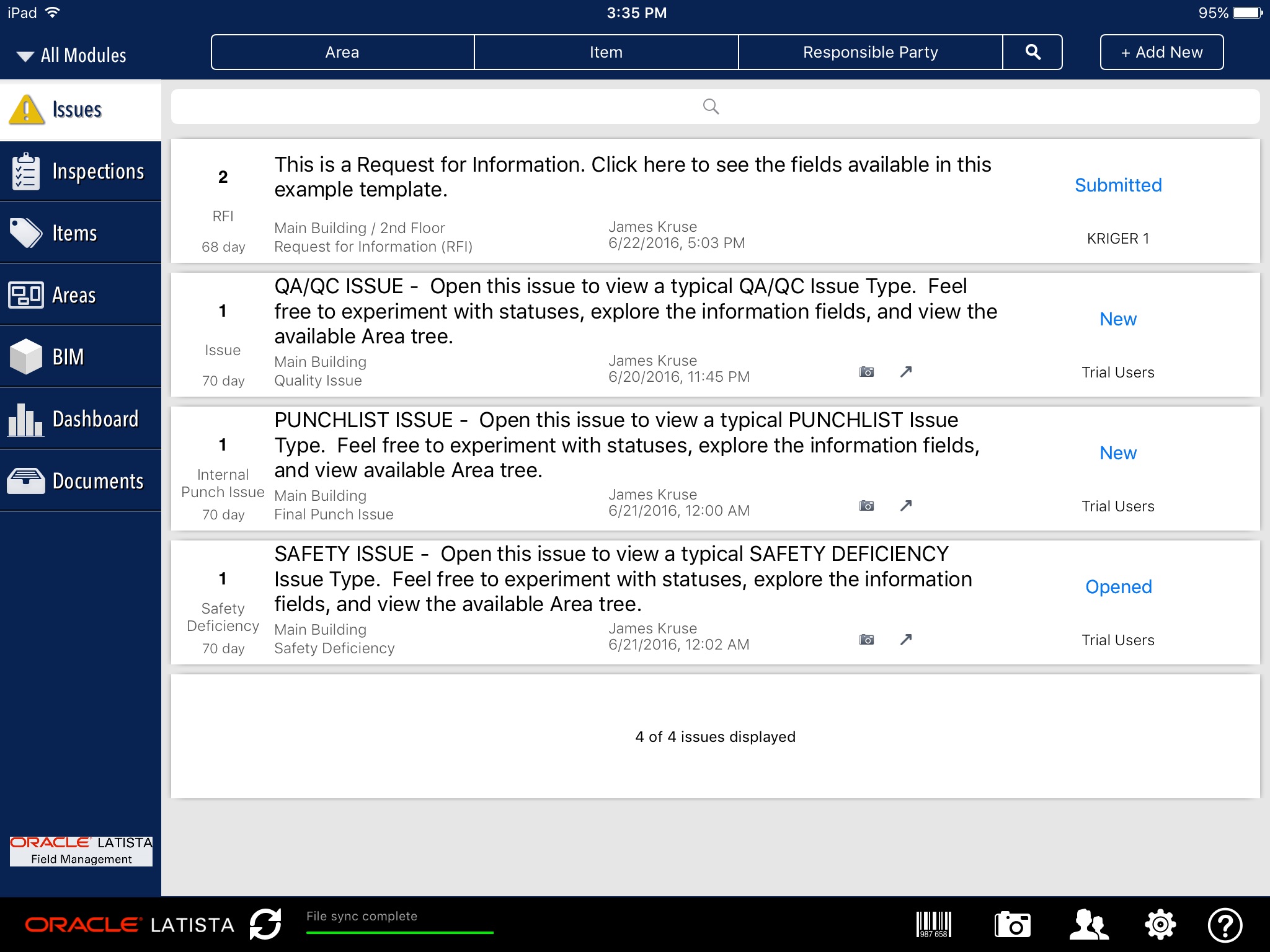Tap the barcode scanner icon

tap(934, 924)
